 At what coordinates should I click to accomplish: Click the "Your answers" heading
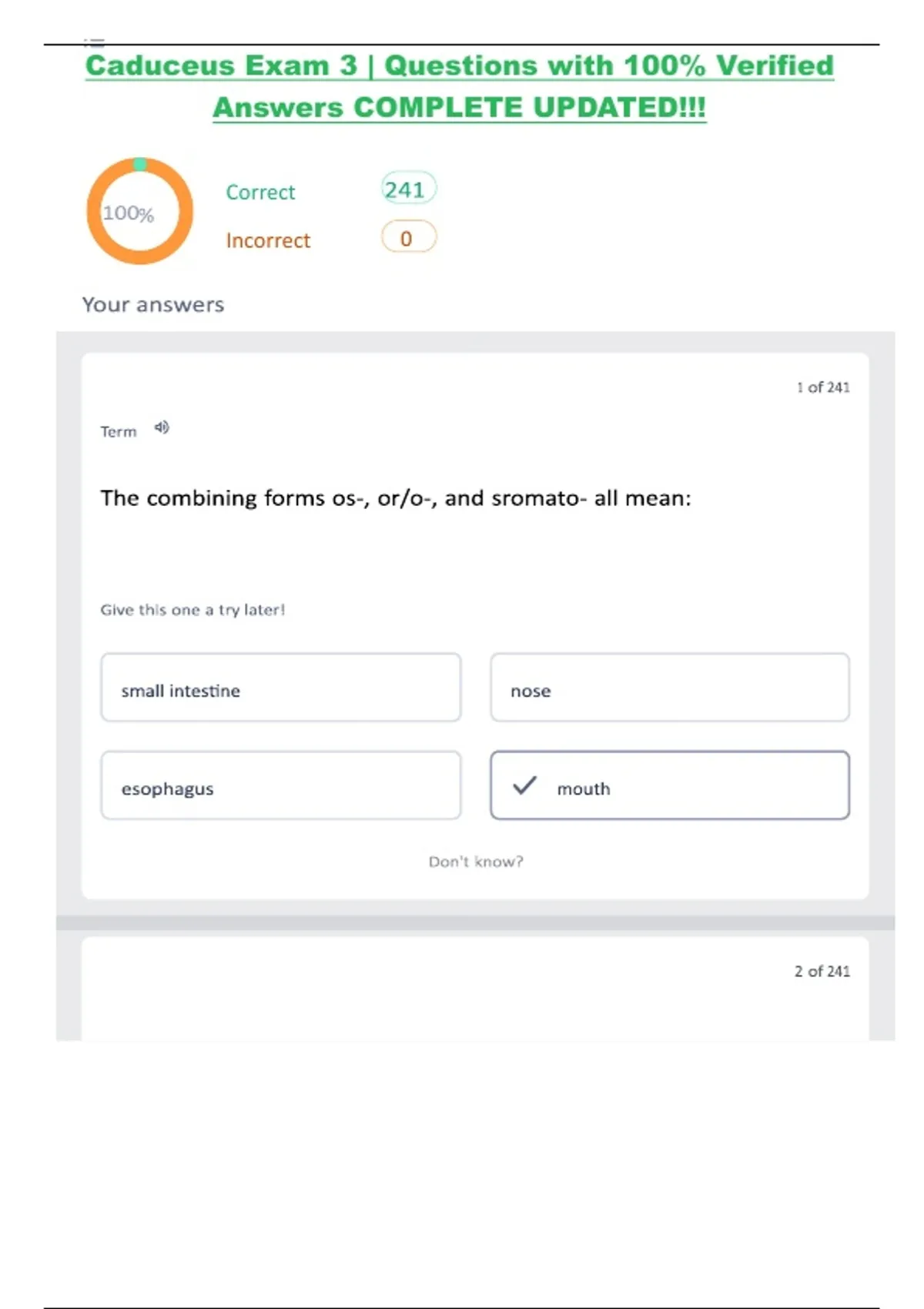pyautogui.click(x=153, y=305)
